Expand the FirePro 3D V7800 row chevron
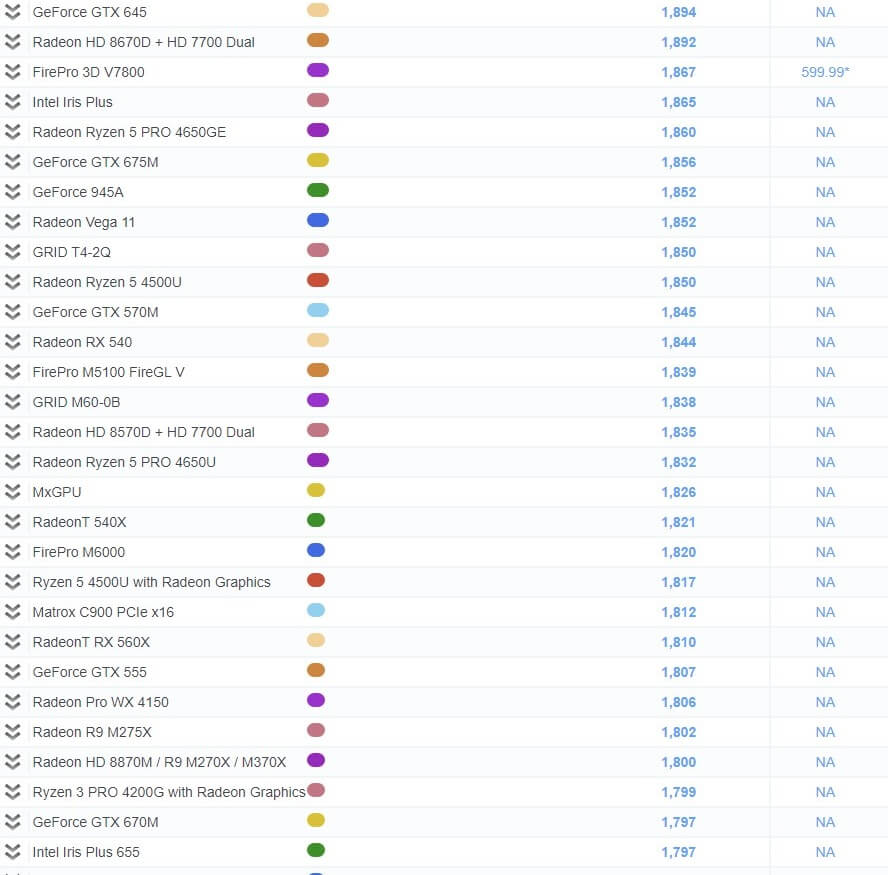Screen dimensions: 888x875 tap(12, 72)
